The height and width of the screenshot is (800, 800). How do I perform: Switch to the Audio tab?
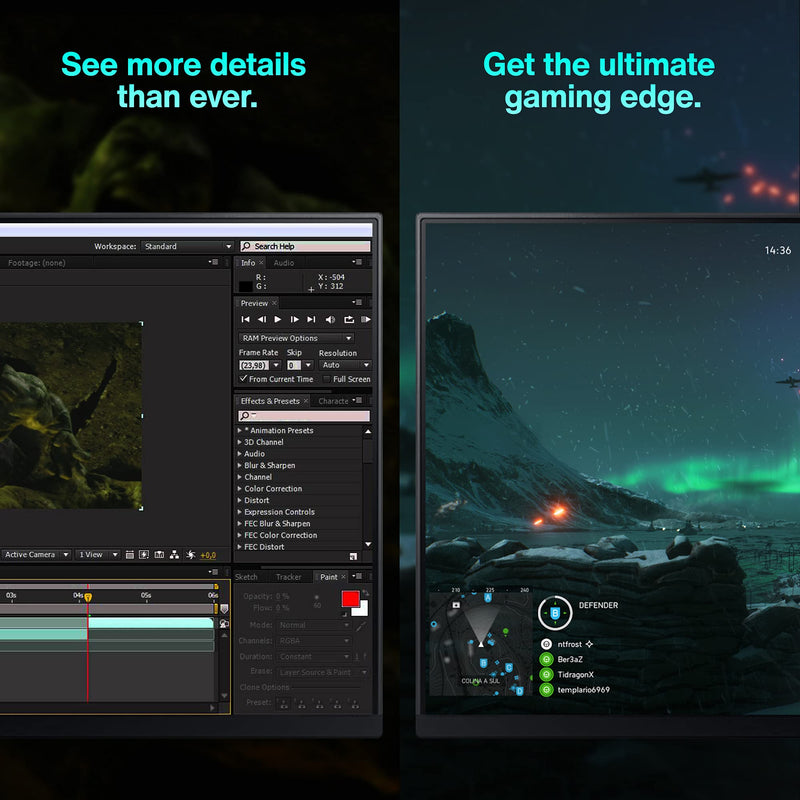[284, 263]
